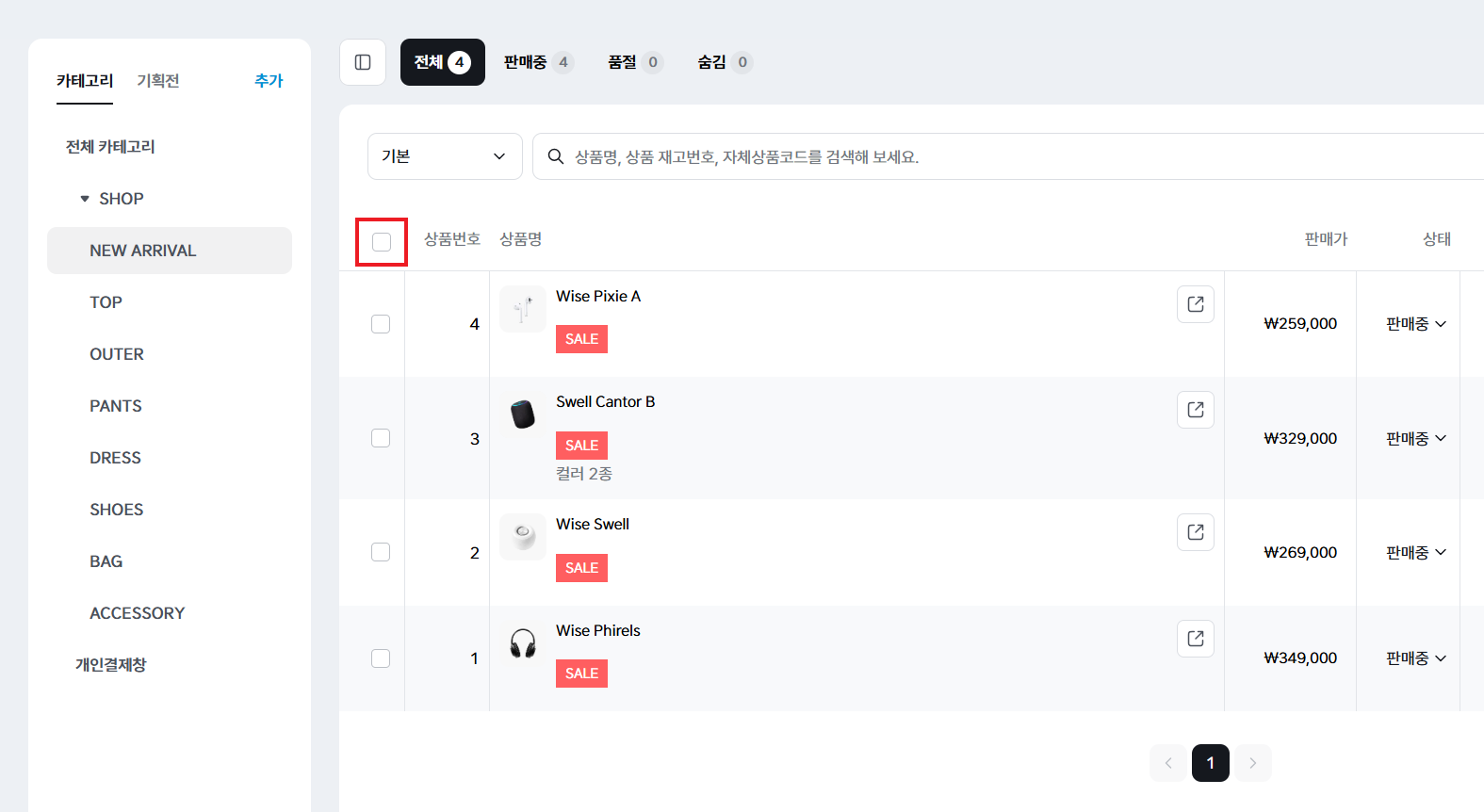This screenshot has height=812, width=1484.
Task: Click the Swell Cantor B product thumbnail
Action: pos(523,414)
